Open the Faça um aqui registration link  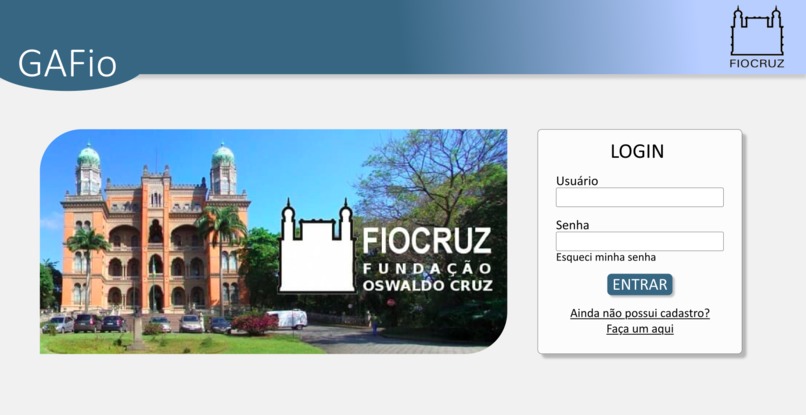639,329
